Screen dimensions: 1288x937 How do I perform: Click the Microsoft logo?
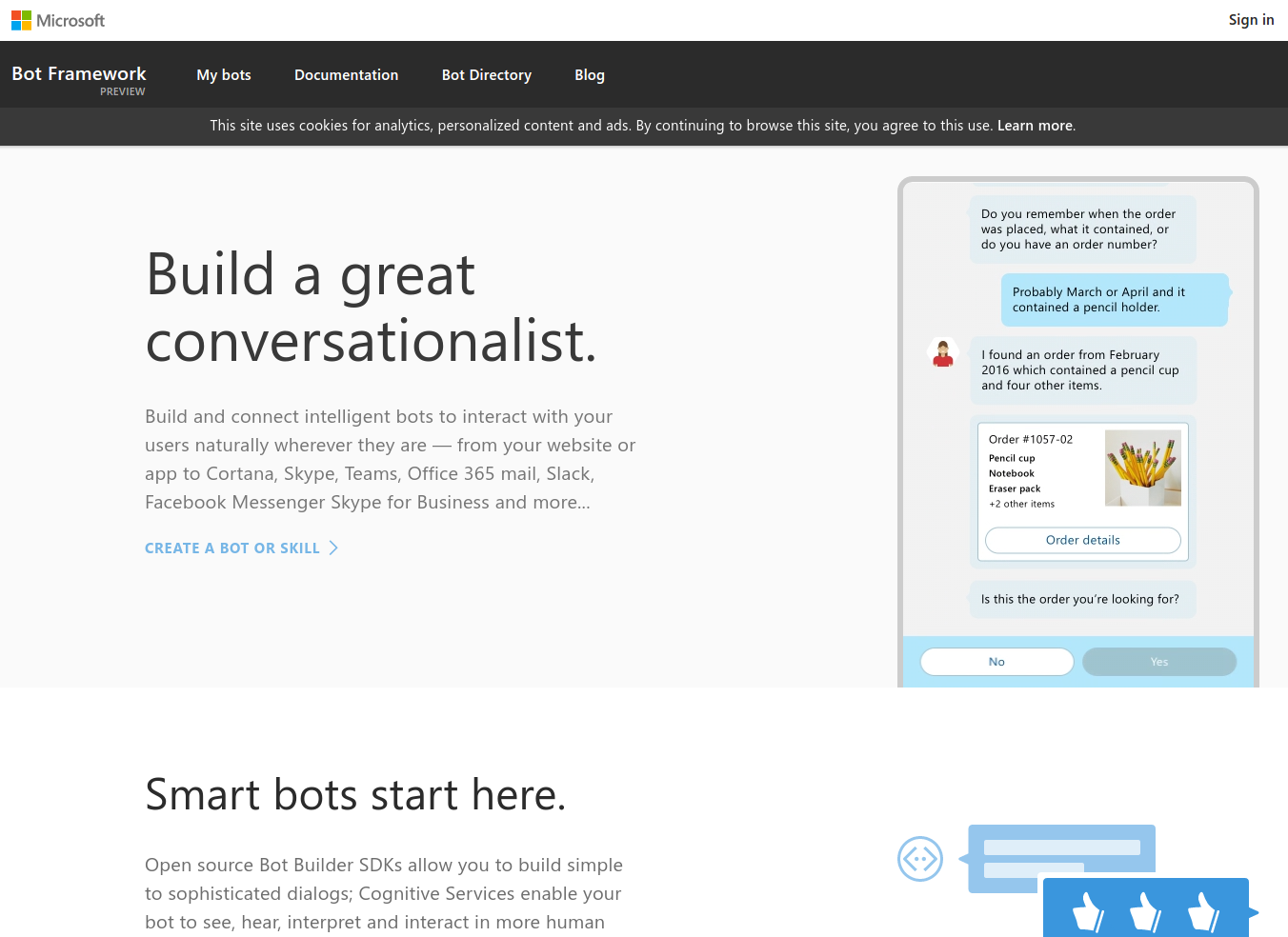58,20
